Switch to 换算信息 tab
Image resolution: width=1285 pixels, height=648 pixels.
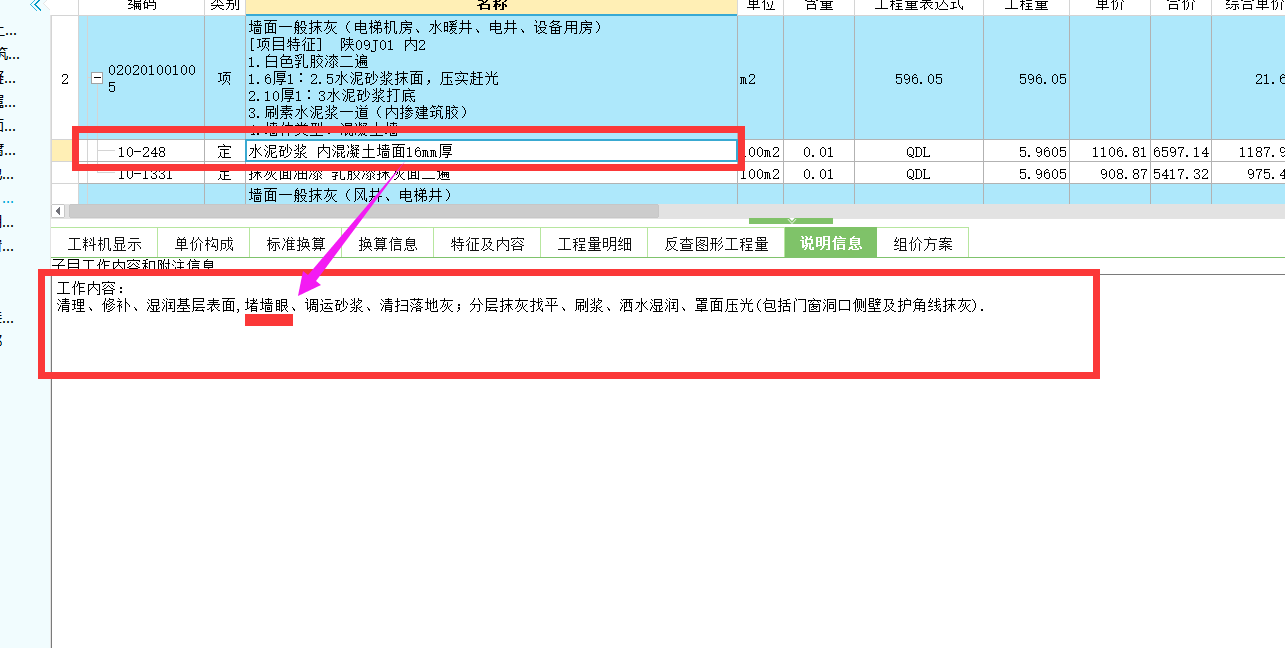[388, 243]
